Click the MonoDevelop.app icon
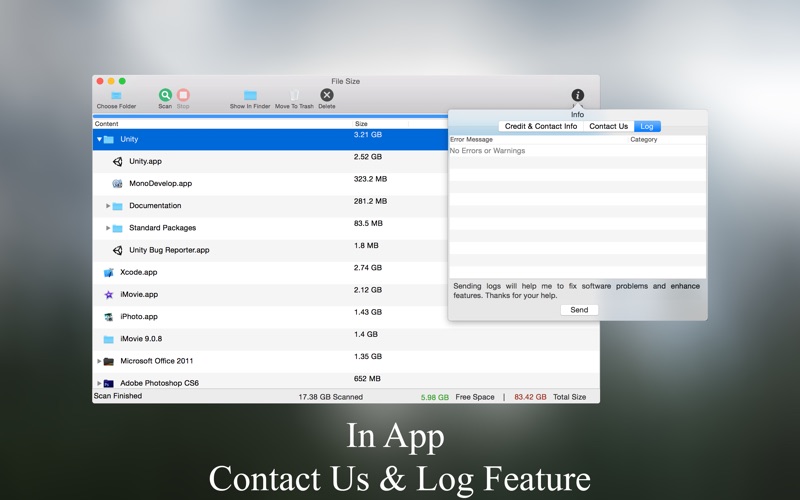This screenshot has width=800, height=500. point(117,184)
